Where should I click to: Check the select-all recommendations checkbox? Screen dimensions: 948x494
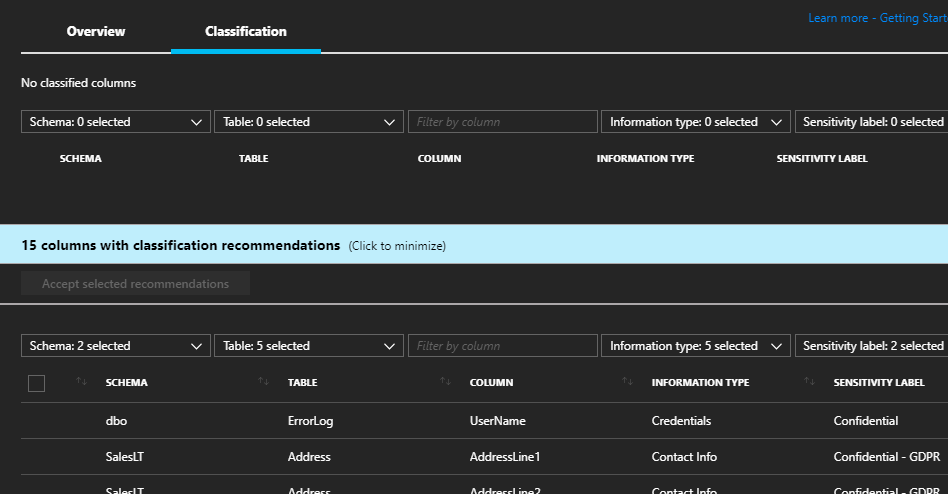tap(37, 383)
